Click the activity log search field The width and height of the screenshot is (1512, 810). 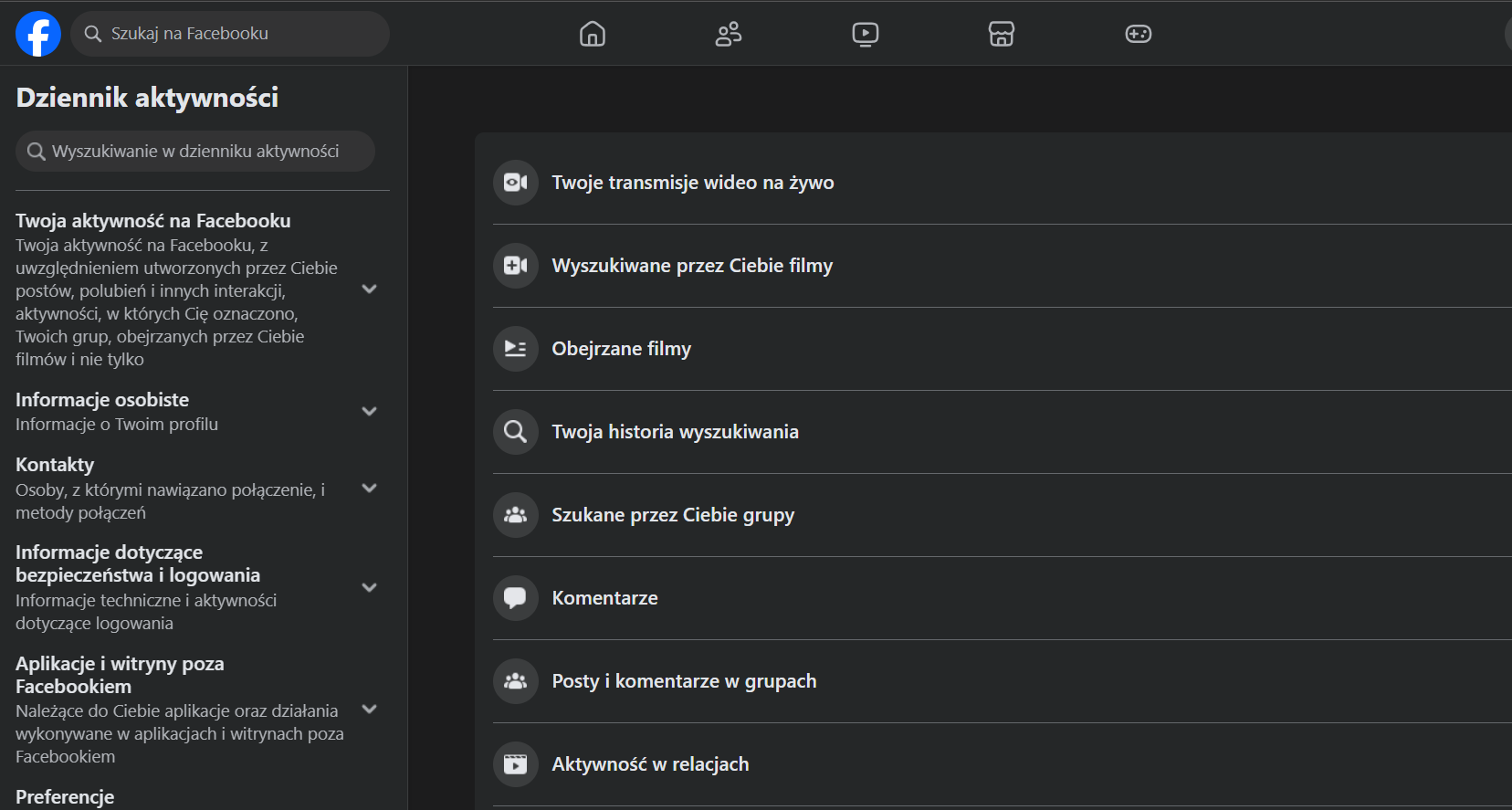click(195, 152)
